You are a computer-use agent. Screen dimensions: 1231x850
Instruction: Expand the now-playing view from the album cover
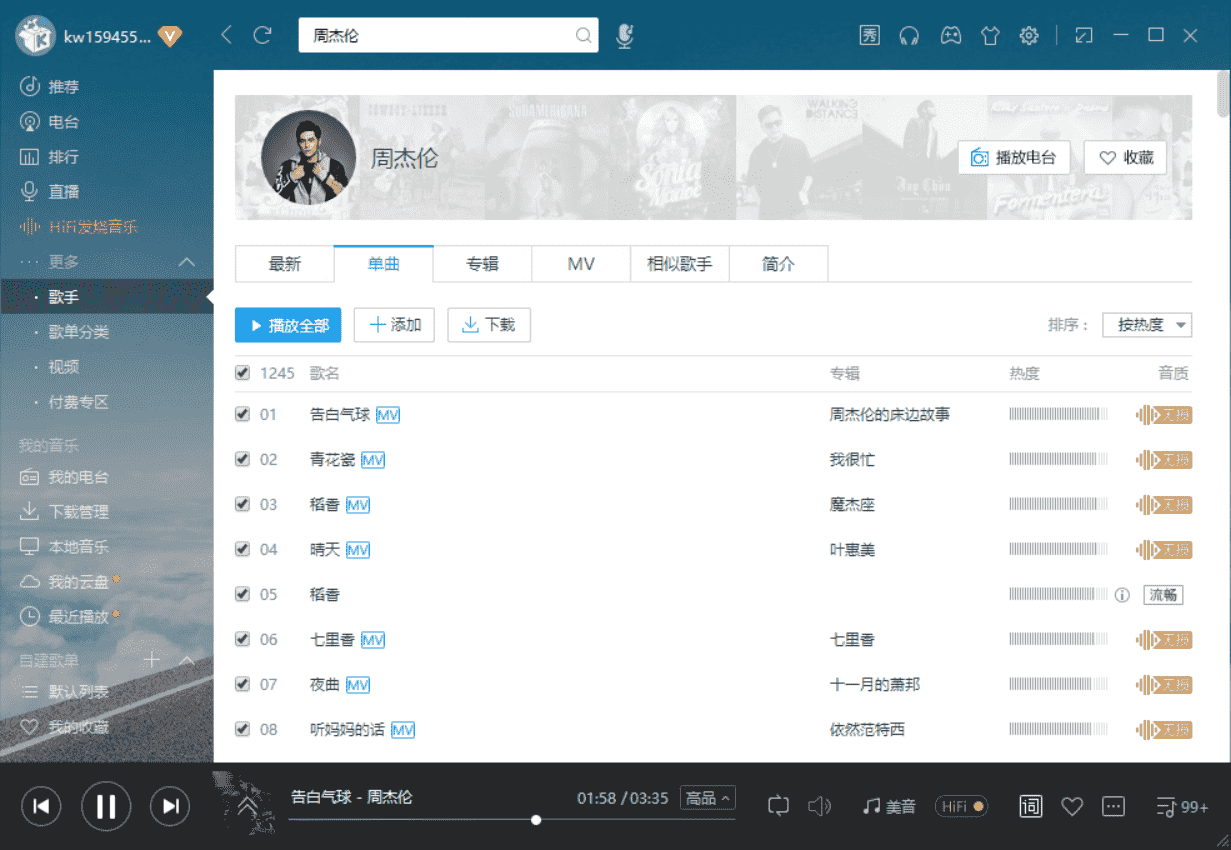click(245, 803)
